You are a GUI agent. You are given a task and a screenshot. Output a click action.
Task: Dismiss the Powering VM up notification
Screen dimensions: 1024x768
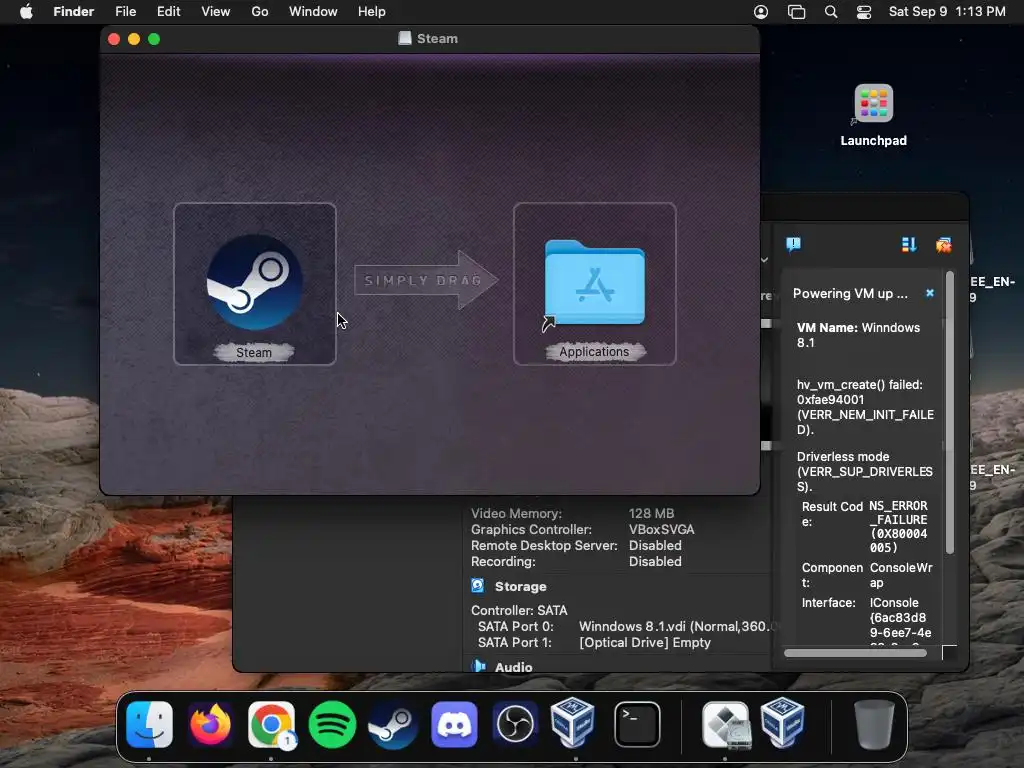tap(930, 293)
